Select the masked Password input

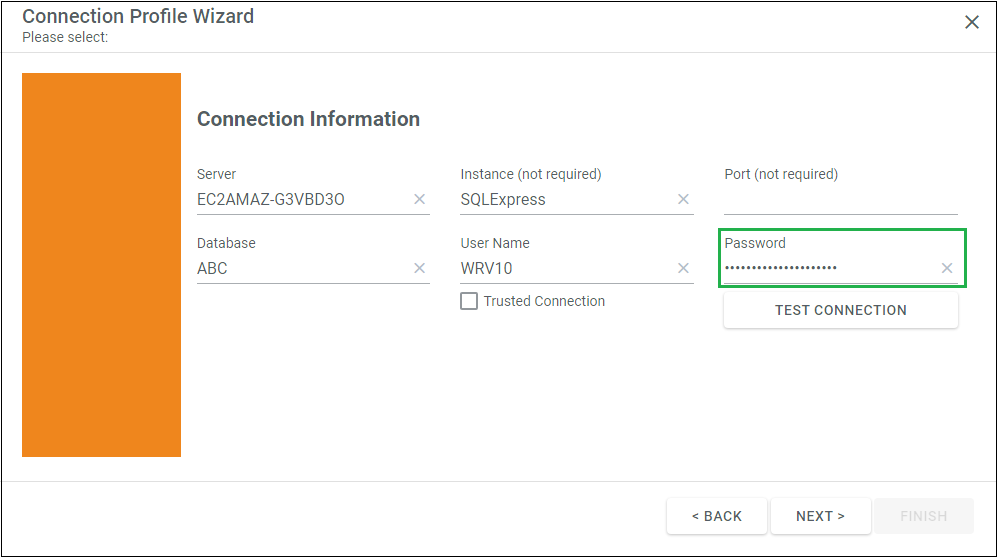[x=831, y=268]
